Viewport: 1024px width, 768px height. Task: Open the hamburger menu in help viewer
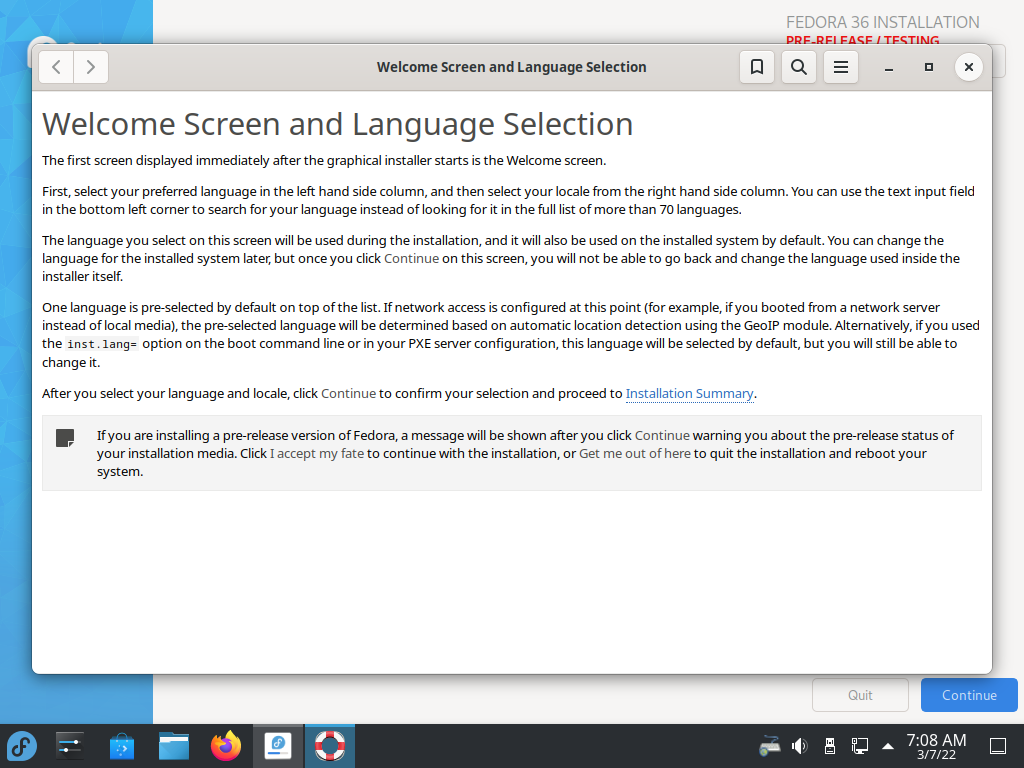click(840, 67)
